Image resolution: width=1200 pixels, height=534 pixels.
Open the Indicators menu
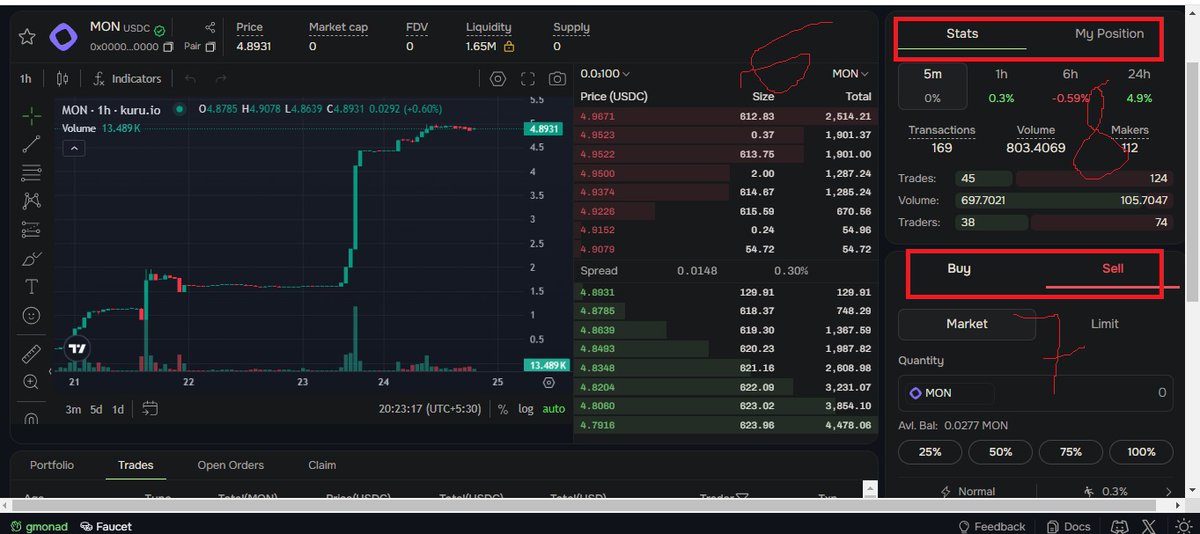point(127,78)
